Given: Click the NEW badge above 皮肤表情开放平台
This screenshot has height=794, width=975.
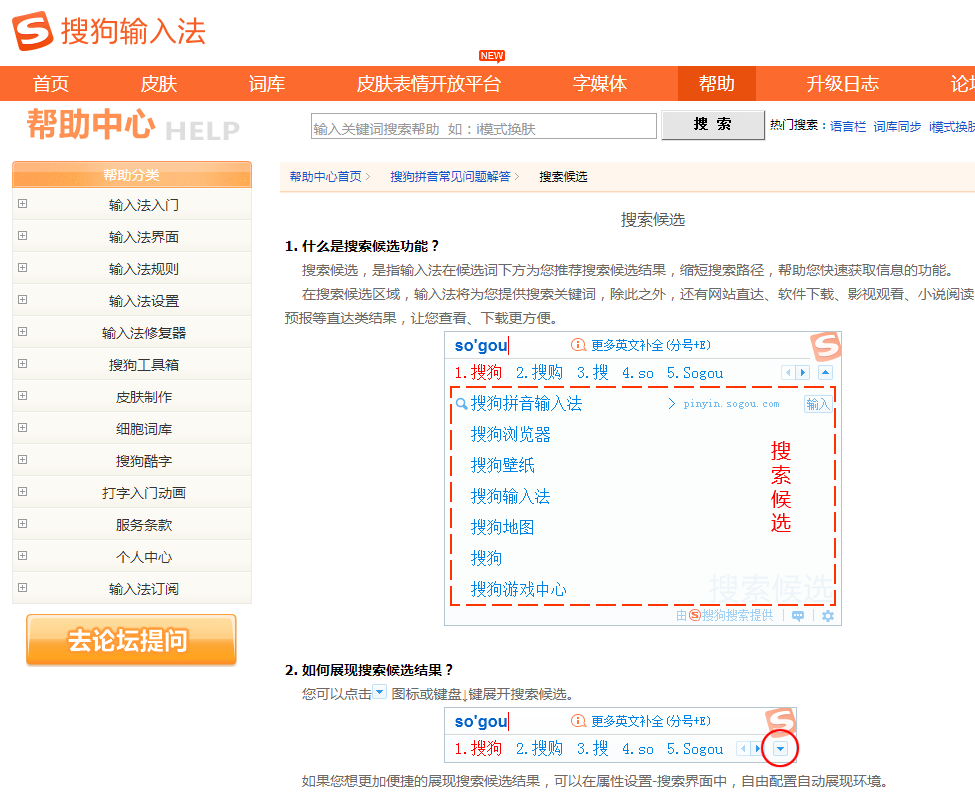Looking at the screenshot, I should [x=490, y=56].
